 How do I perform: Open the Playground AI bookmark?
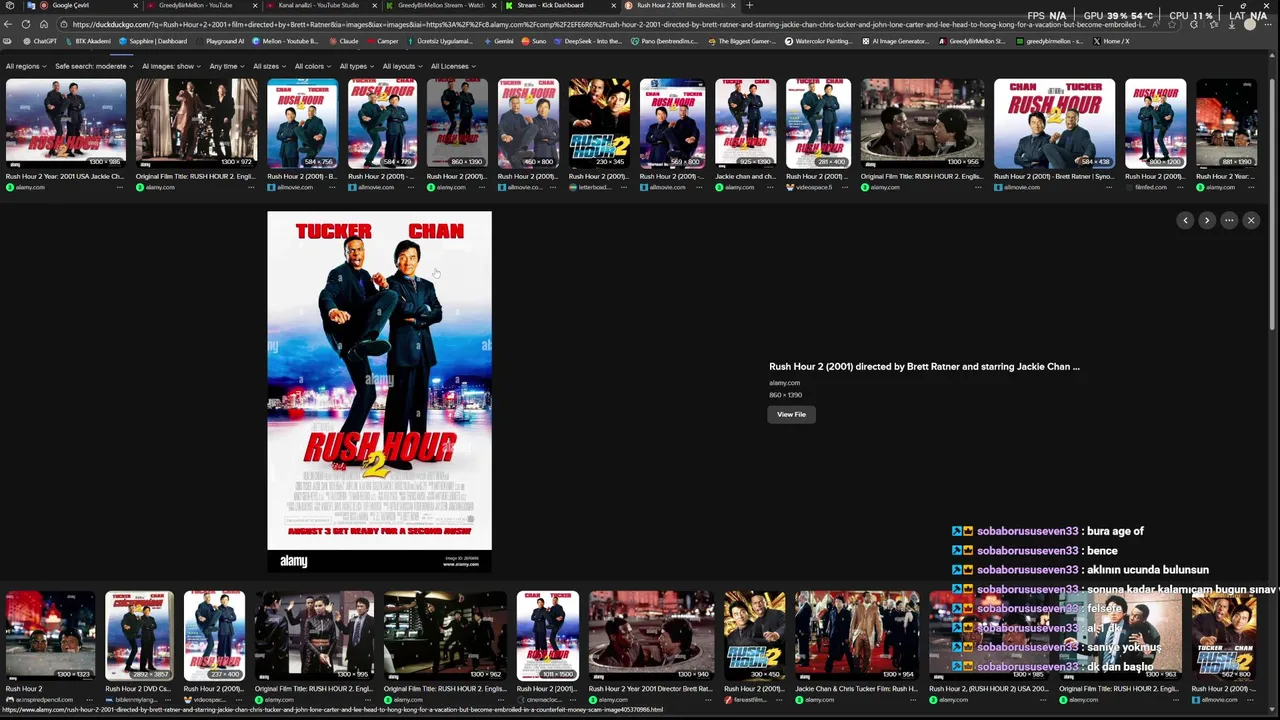[x=220, y=41]
